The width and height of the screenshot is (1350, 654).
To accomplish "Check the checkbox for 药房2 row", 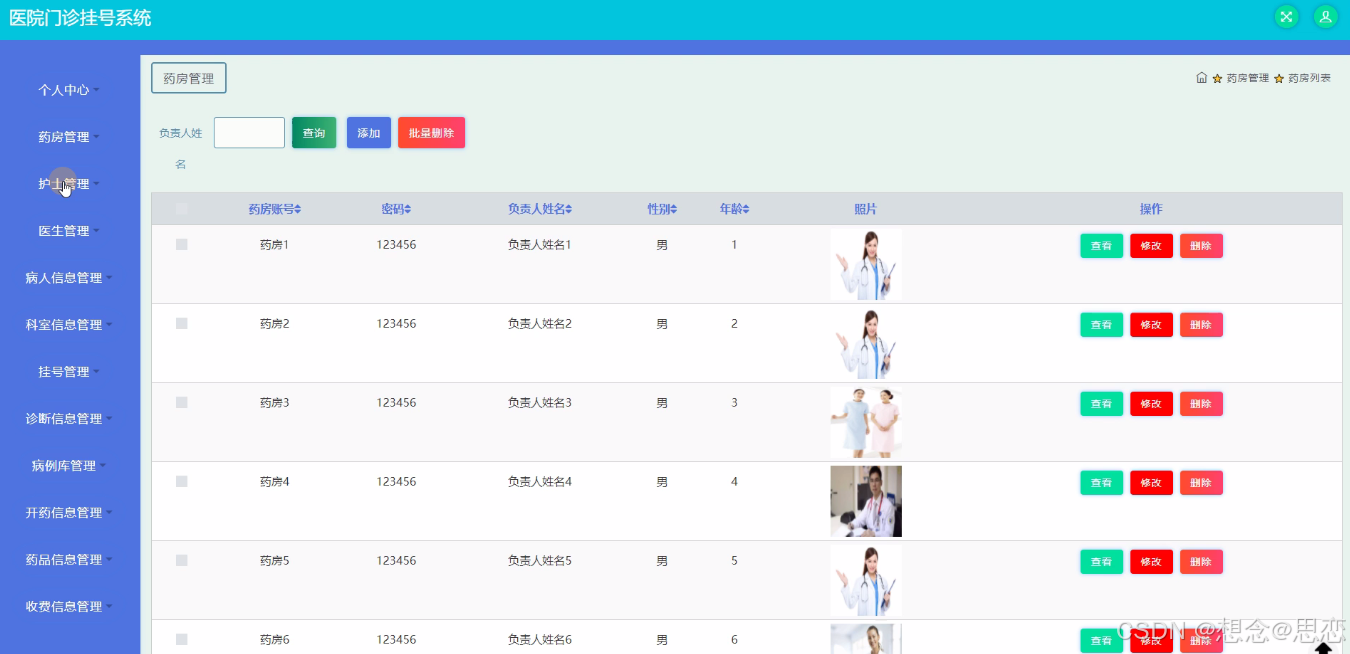I will pos(181,323).
